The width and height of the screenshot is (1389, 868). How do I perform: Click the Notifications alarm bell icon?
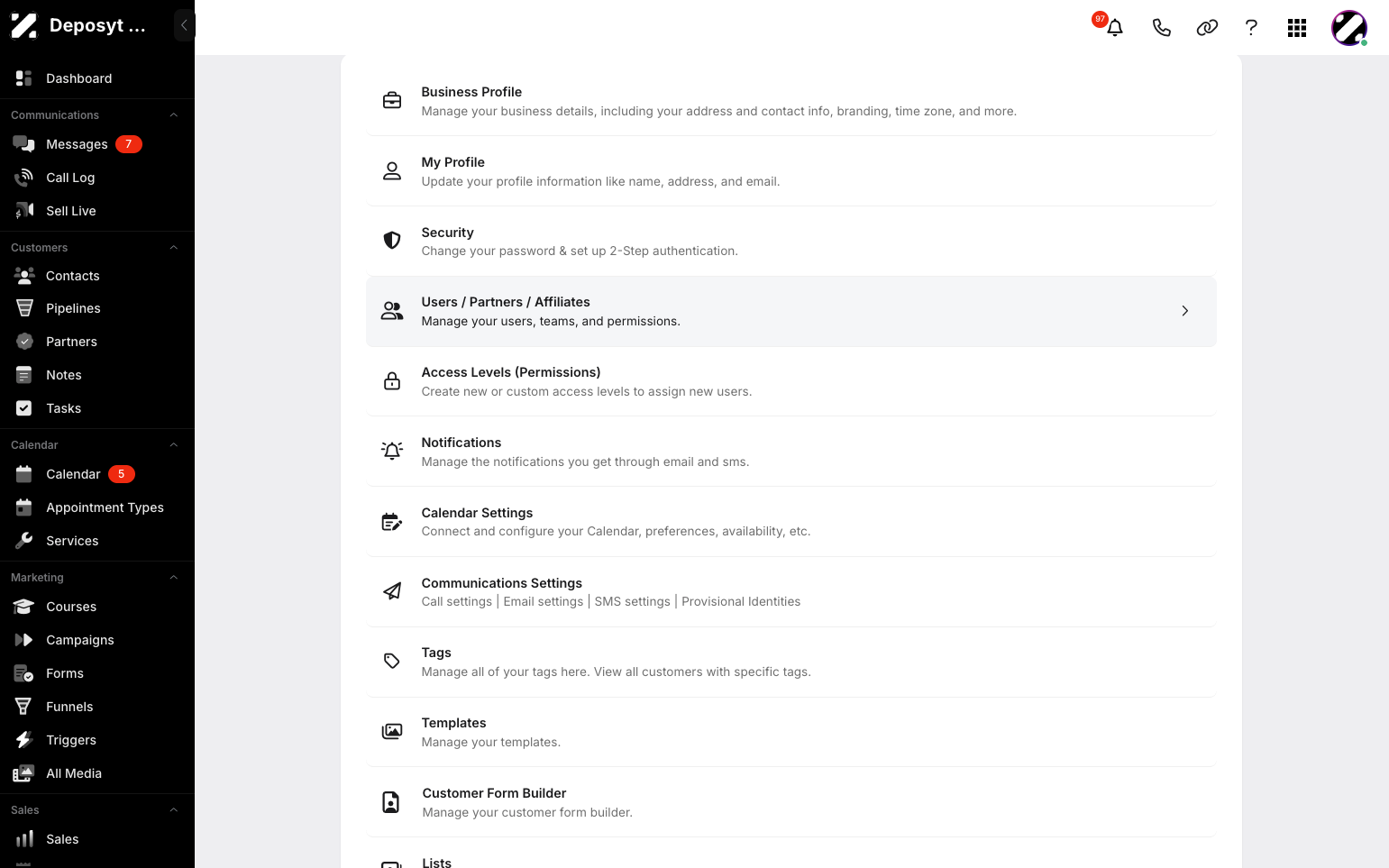(x=392, y=451)
